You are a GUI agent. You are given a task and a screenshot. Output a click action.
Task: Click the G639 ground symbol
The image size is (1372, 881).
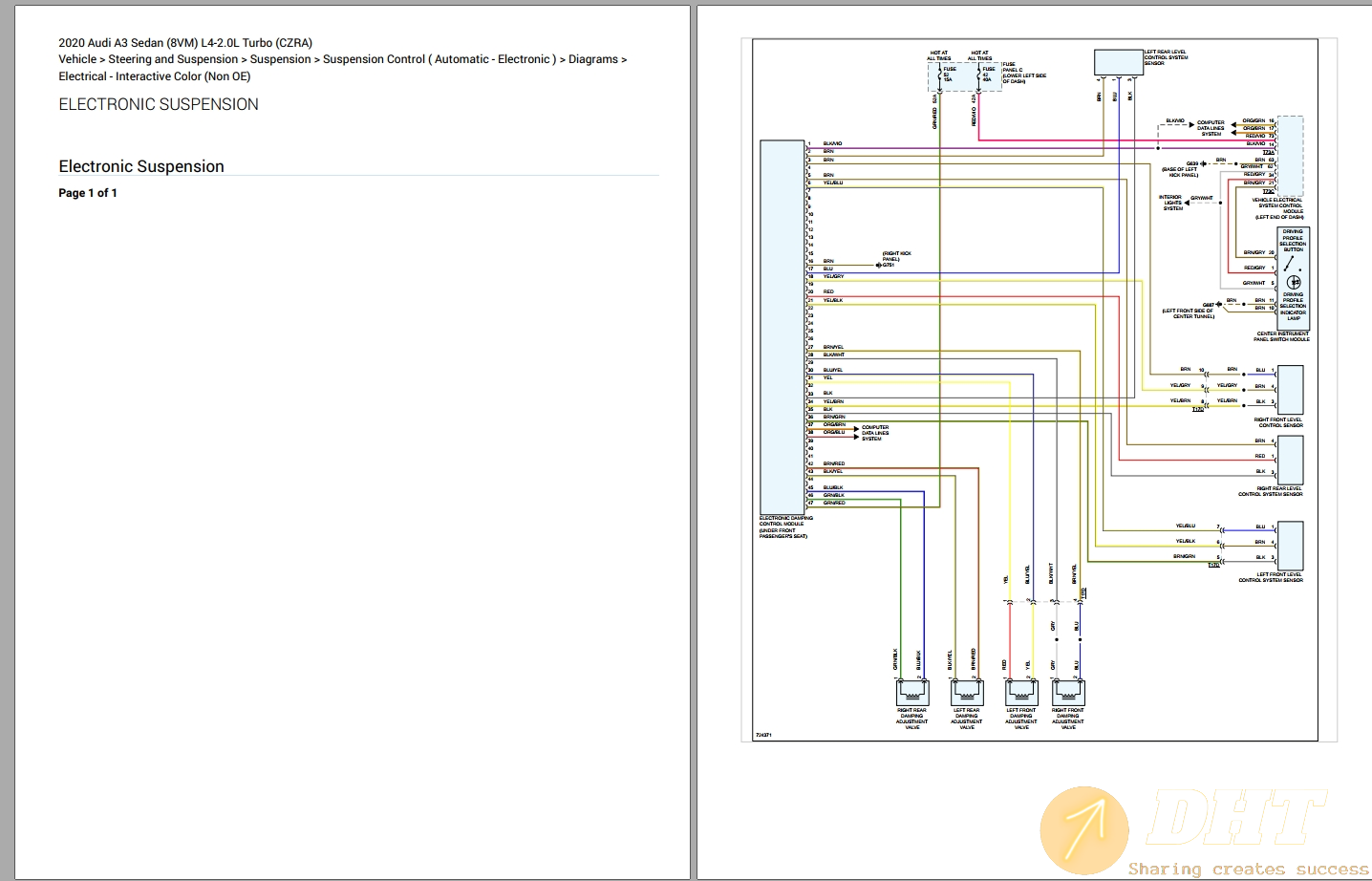click(1204, 163)
